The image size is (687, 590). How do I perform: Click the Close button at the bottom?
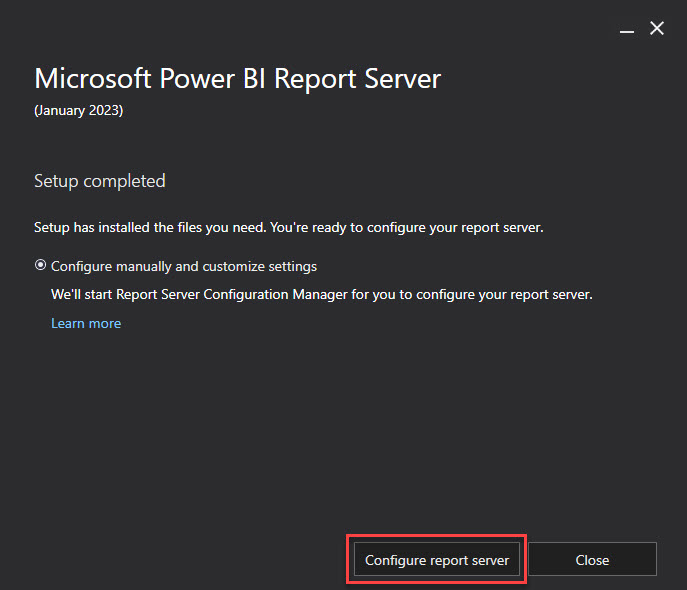[x=592, y=559]
